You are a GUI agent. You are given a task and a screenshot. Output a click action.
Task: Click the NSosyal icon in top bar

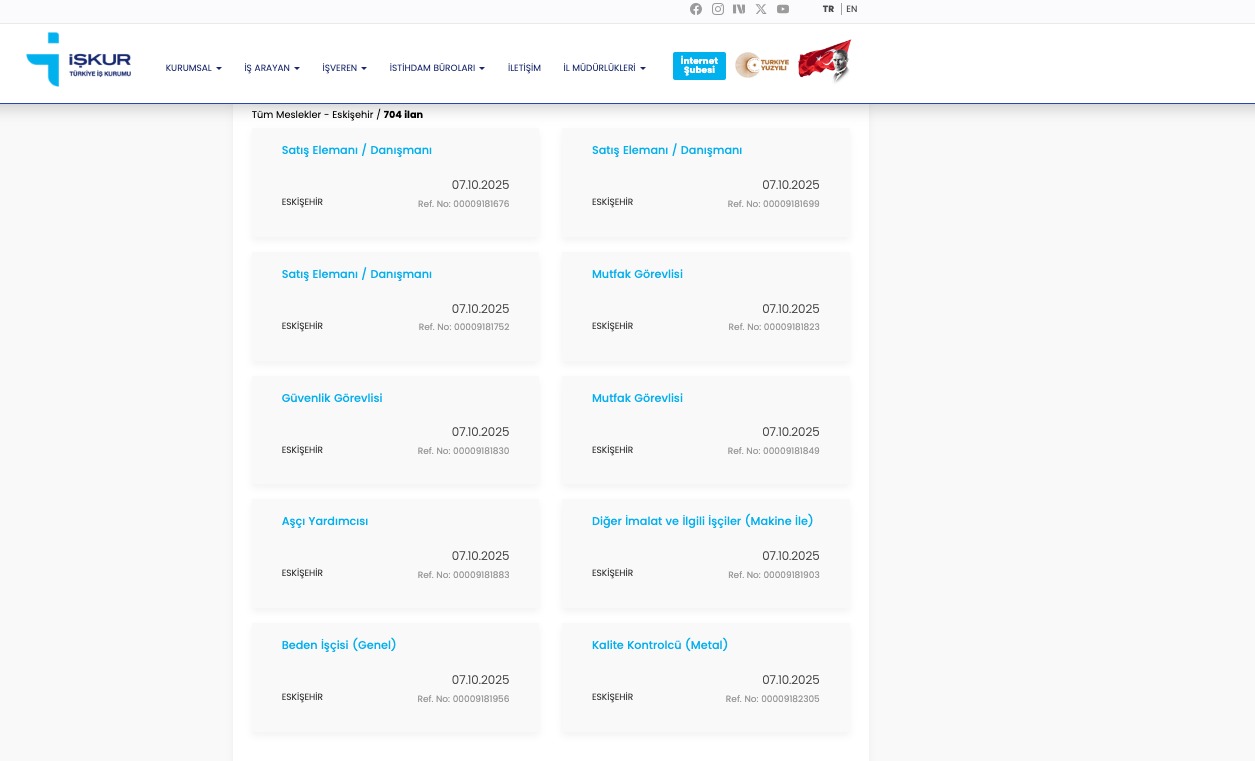coord(739,9)
